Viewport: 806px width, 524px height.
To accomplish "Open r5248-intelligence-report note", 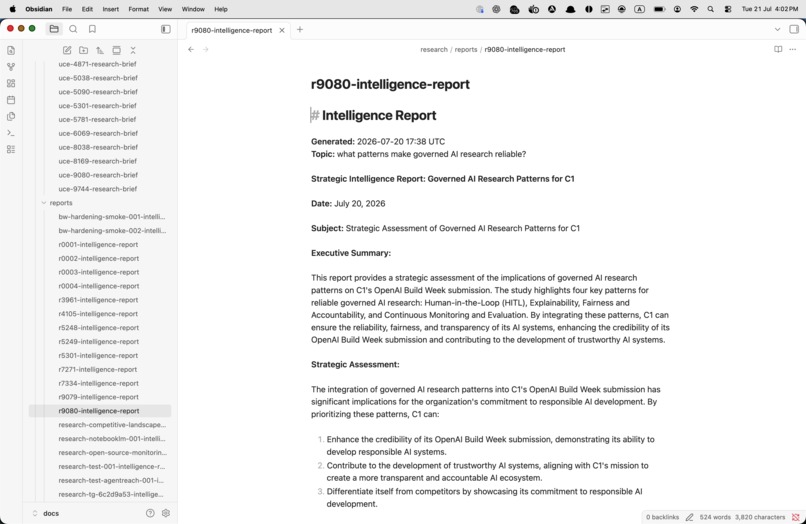I will click(x=98, y=328).
